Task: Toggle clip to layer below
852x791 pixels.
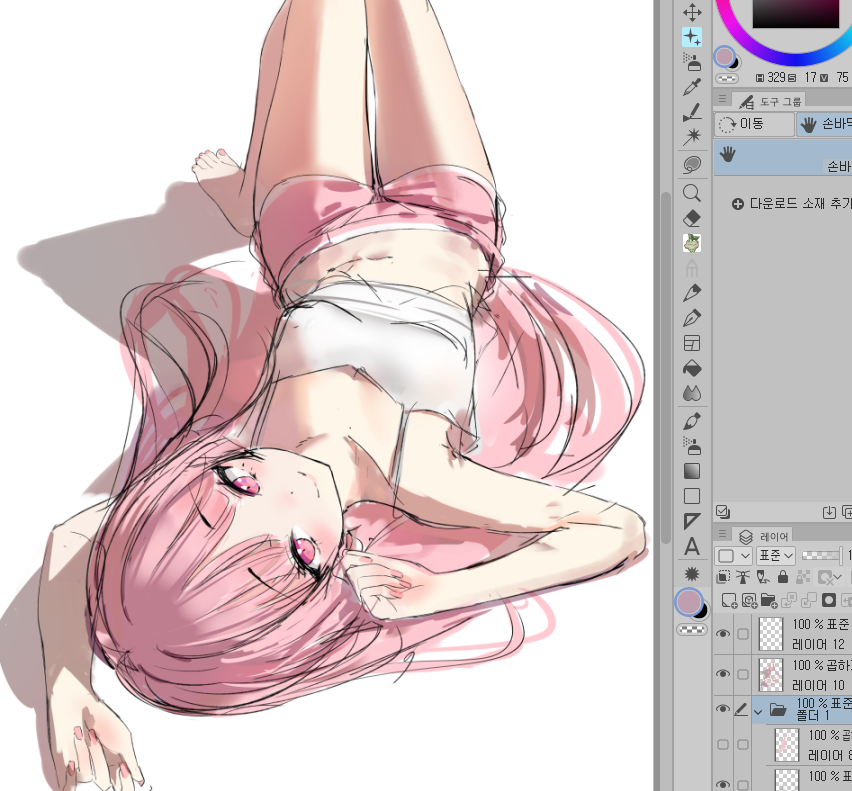Action: point(723,576)
